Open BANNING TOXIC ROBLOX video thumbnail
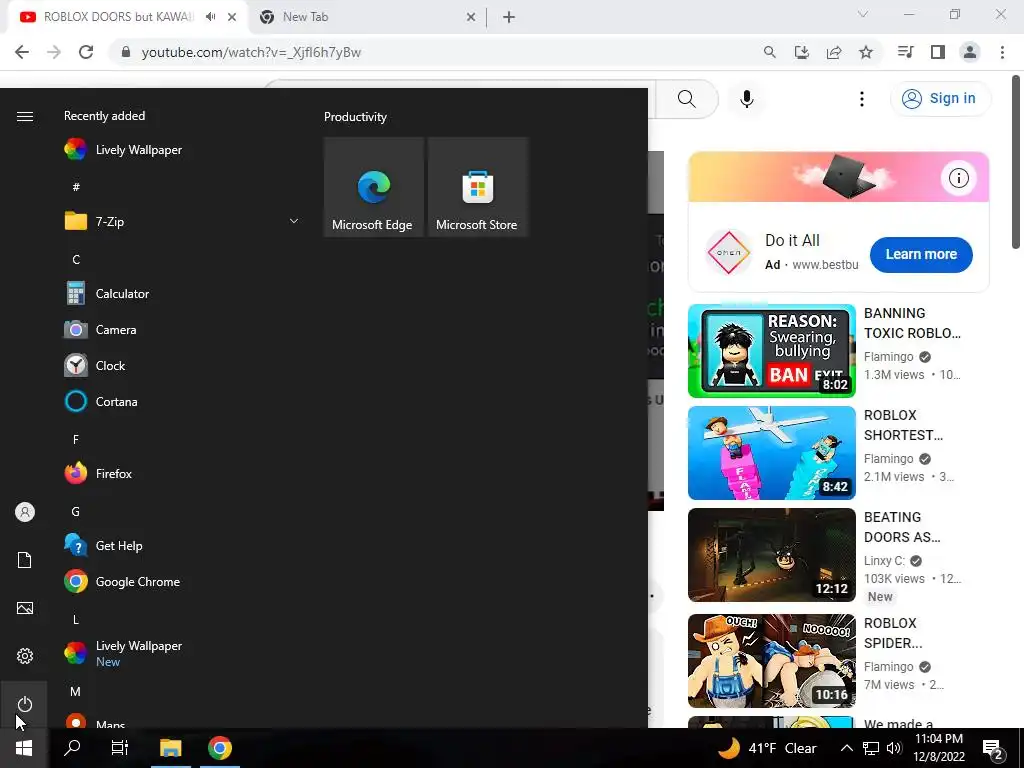This screenshot has height=768, width=1024. pos(771,351)
